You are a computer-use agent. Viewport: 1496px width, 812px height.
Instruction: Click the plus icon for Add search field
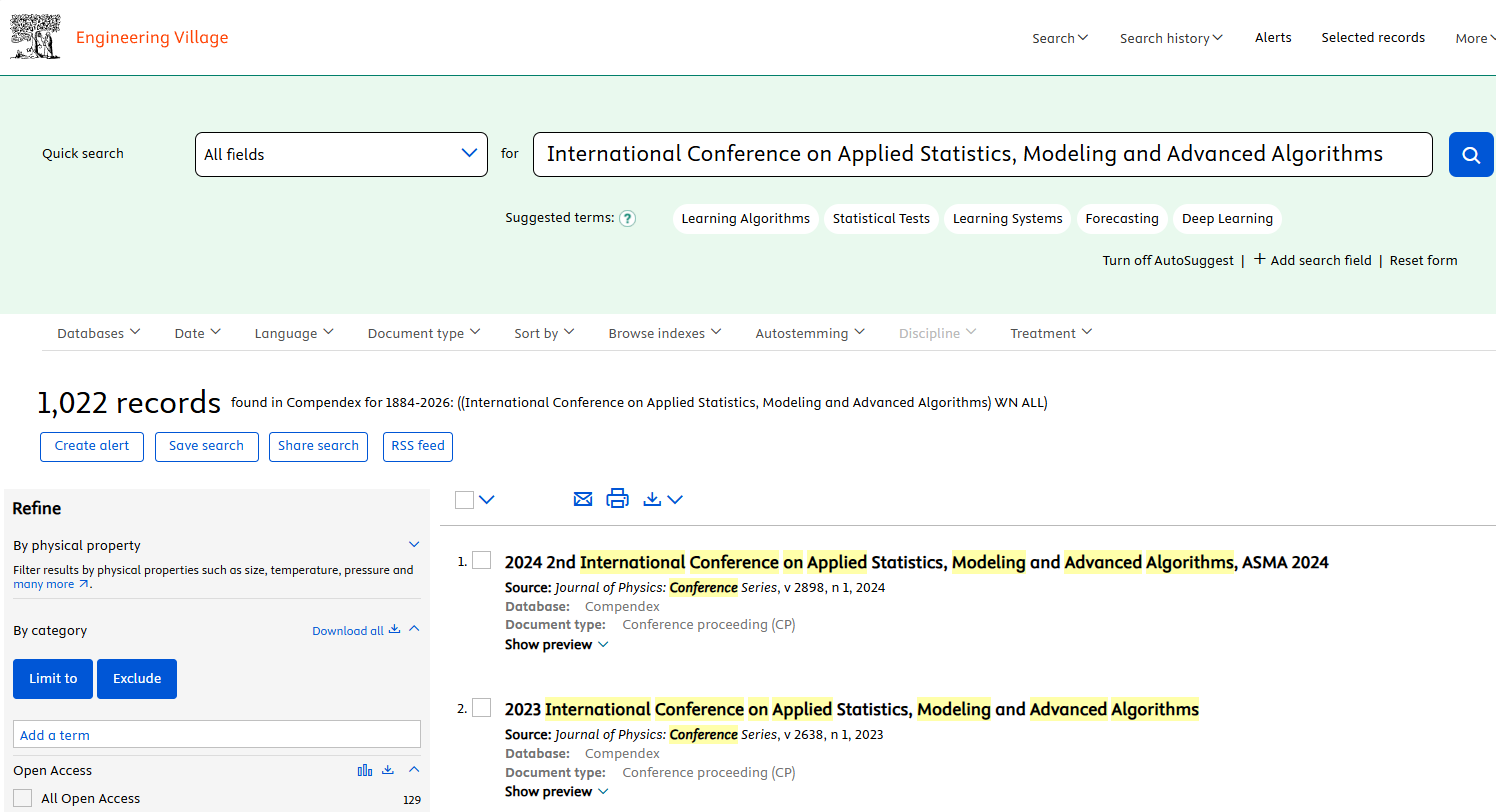click(1260, 259)
